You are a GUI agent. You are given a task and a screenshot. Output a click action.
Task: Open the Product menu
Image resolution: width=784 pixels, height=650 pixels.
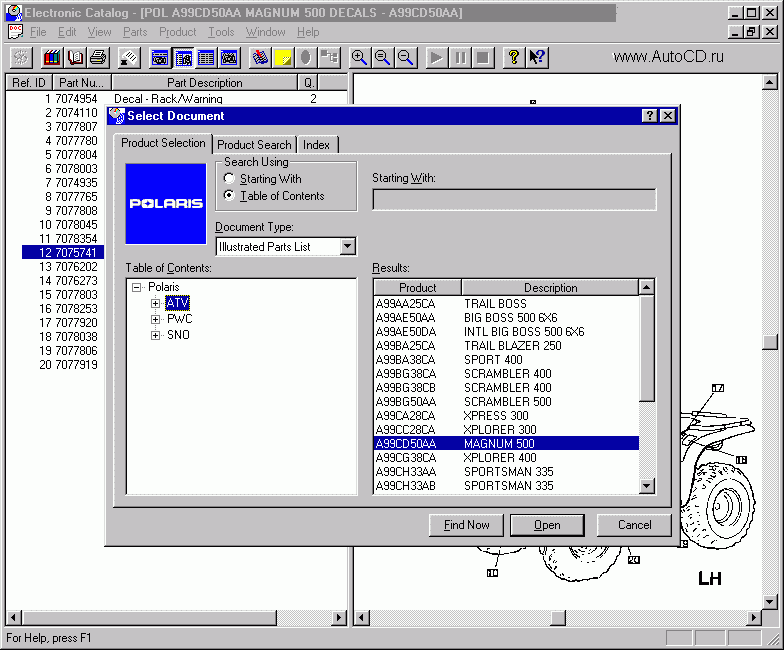[178, 32]
